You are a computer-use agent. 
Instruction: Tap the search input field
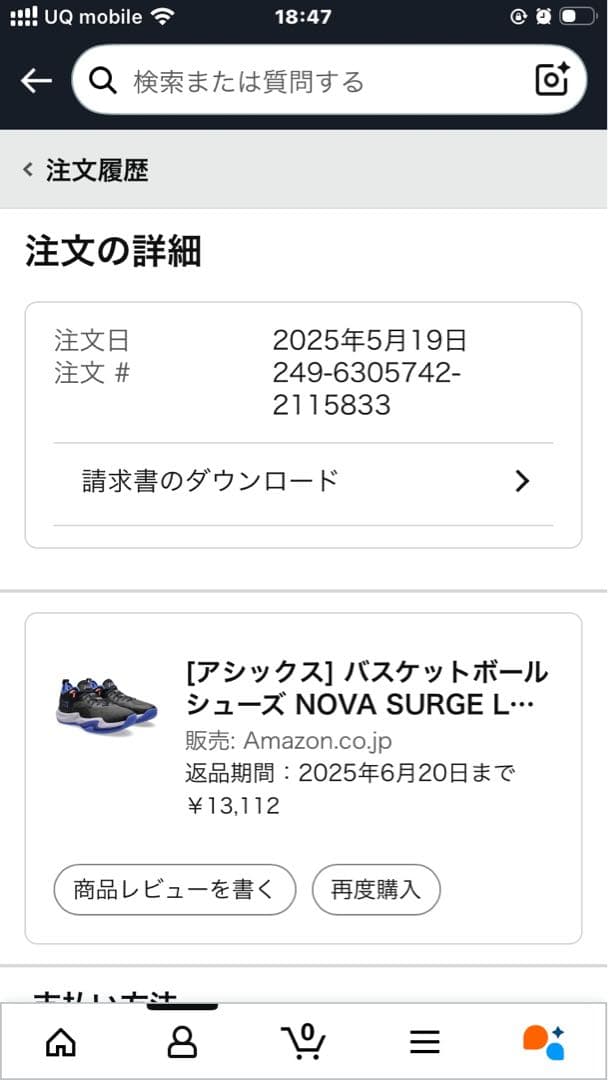click(300, 80)
